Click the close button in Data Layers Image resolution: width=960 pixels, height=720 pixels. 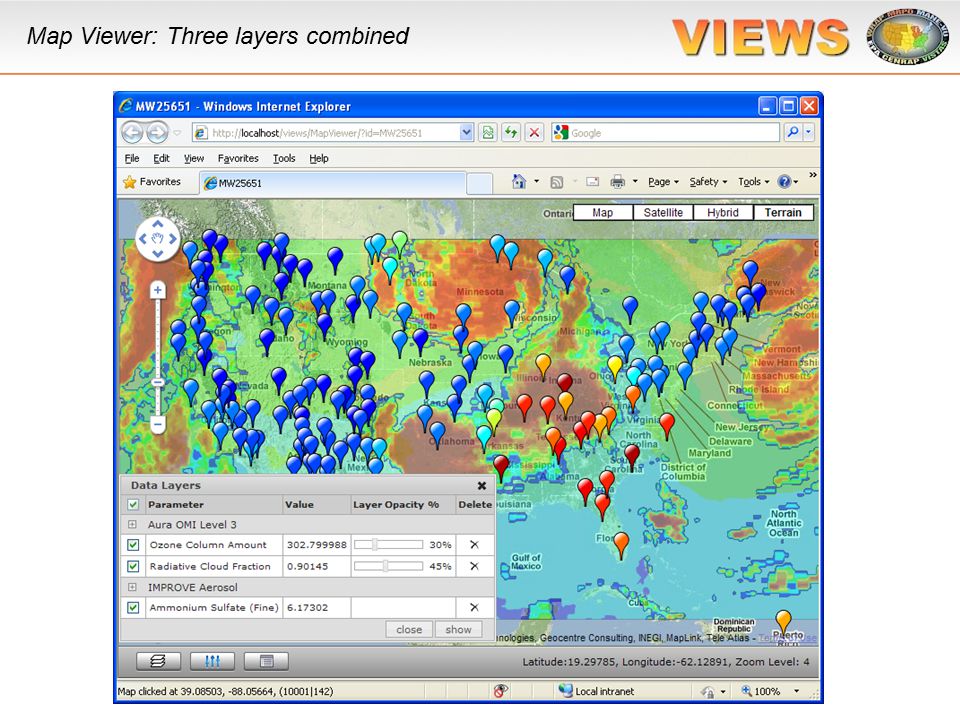pyautogui.click(x=409, y=629)
